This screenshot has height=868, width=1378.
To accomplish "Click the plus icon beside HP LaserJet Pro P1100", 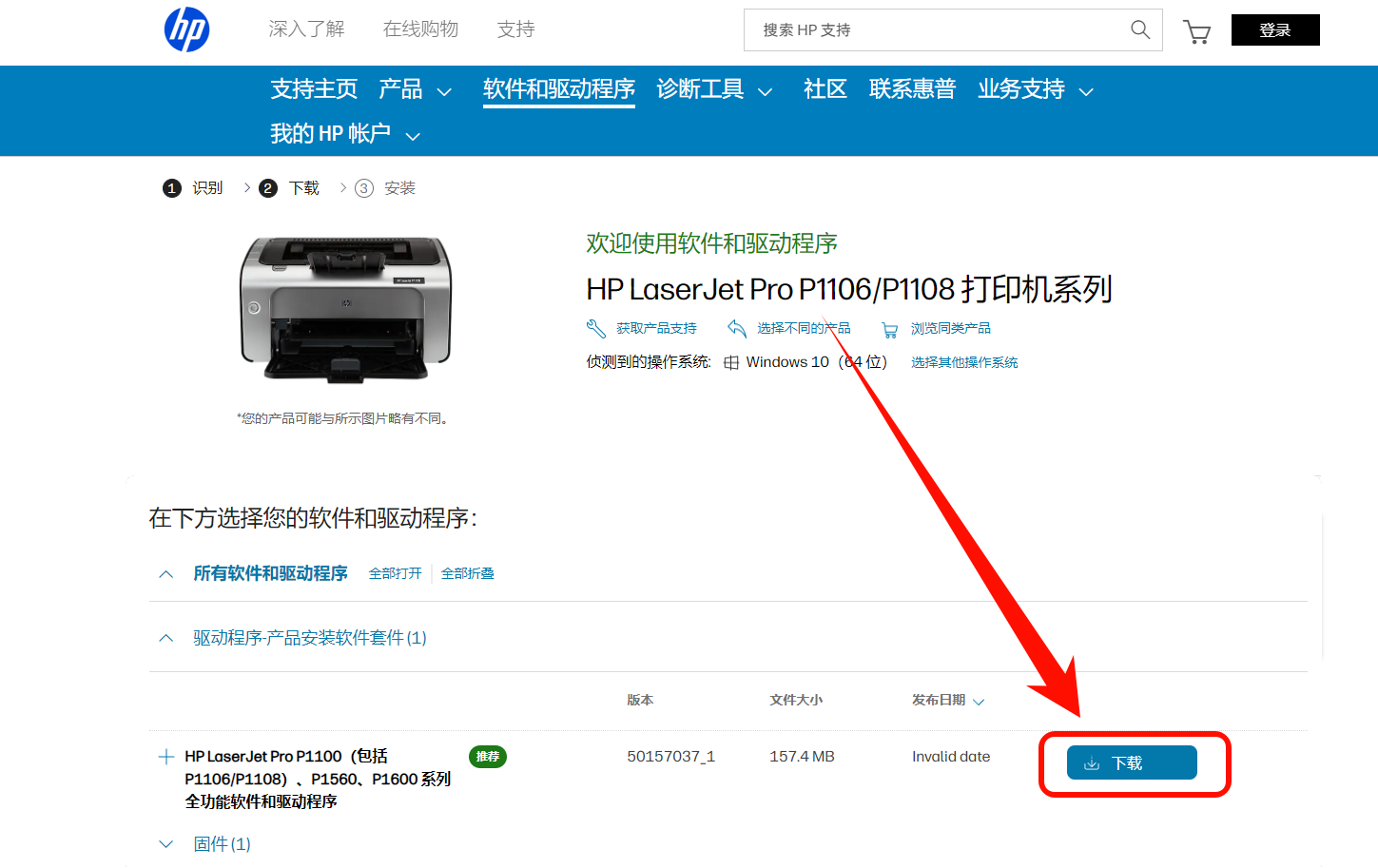I will [x=165, y=757].
